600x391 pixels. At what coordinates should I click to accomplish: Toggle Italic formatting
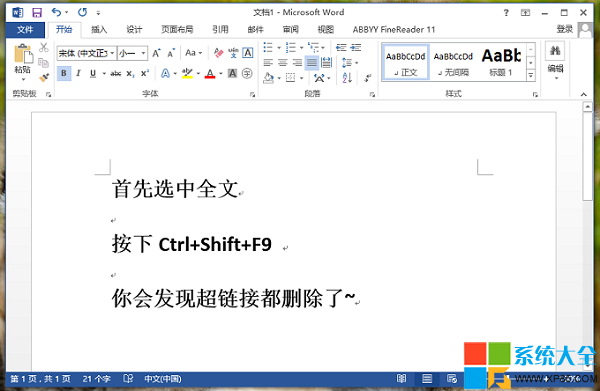pyautogui.click(x=78, y=73)
